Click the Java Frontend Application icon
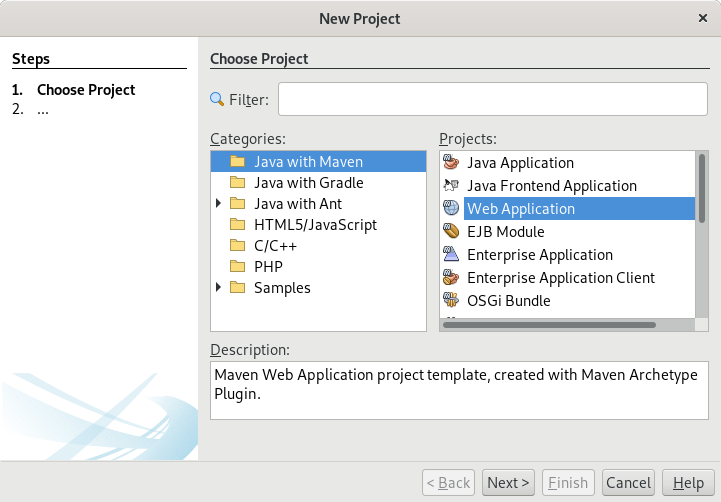The height and width of the screenshot is (502, 721). pyautogui.click(x=451, y=186)
